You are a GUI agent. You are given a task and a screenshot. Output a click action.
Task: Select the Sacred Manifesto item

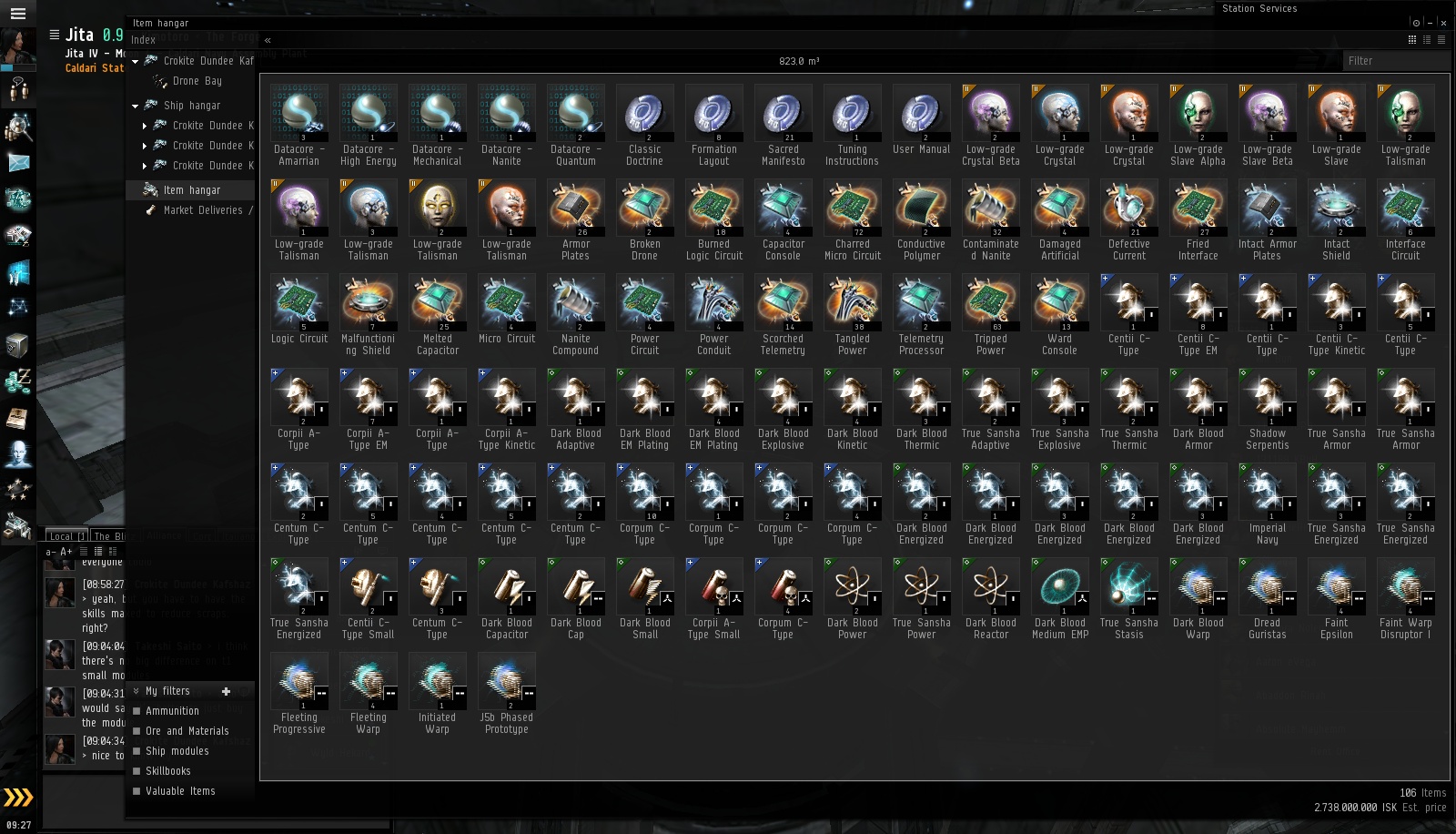[784, 126]
